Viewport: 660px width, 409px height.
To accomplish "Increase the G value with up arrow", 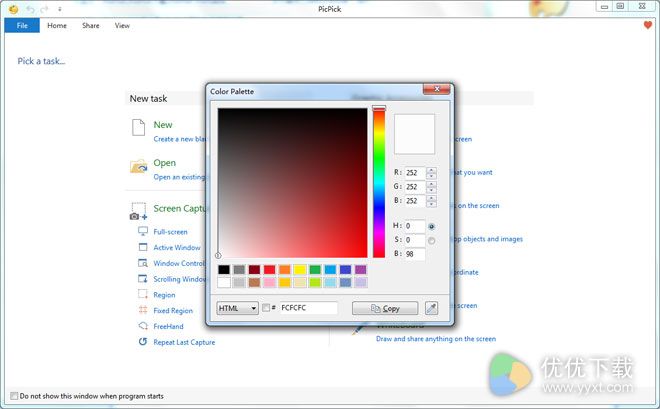I will [x=431, y=184].
